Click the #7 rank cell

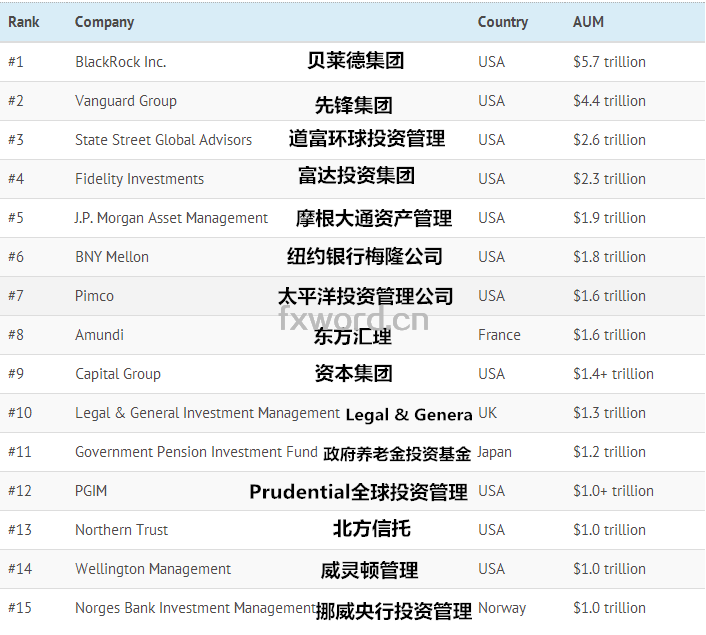click(16, 296)
